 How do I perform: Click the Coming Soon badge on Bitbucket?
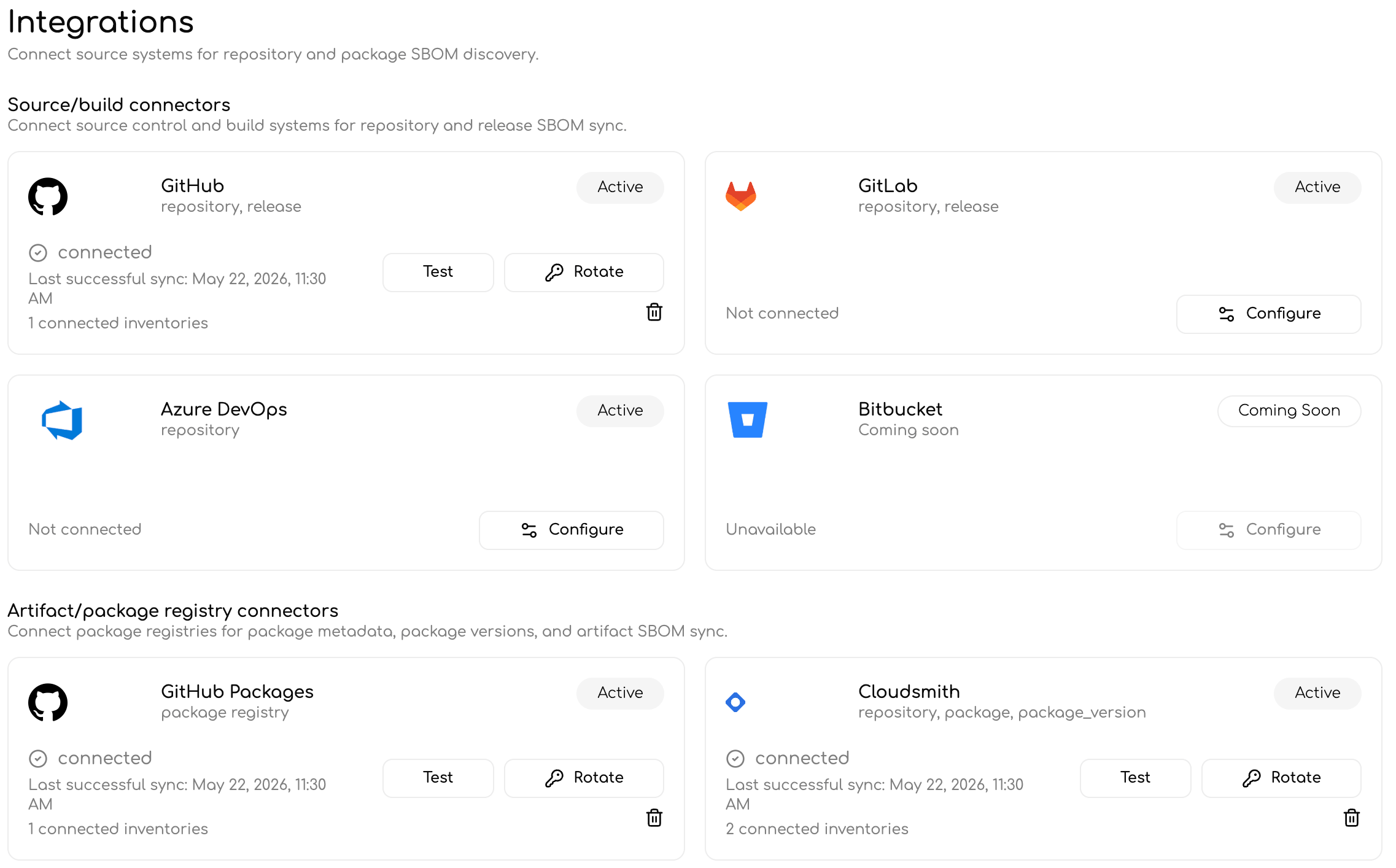pyautogui.click(x=1289, y=411)
